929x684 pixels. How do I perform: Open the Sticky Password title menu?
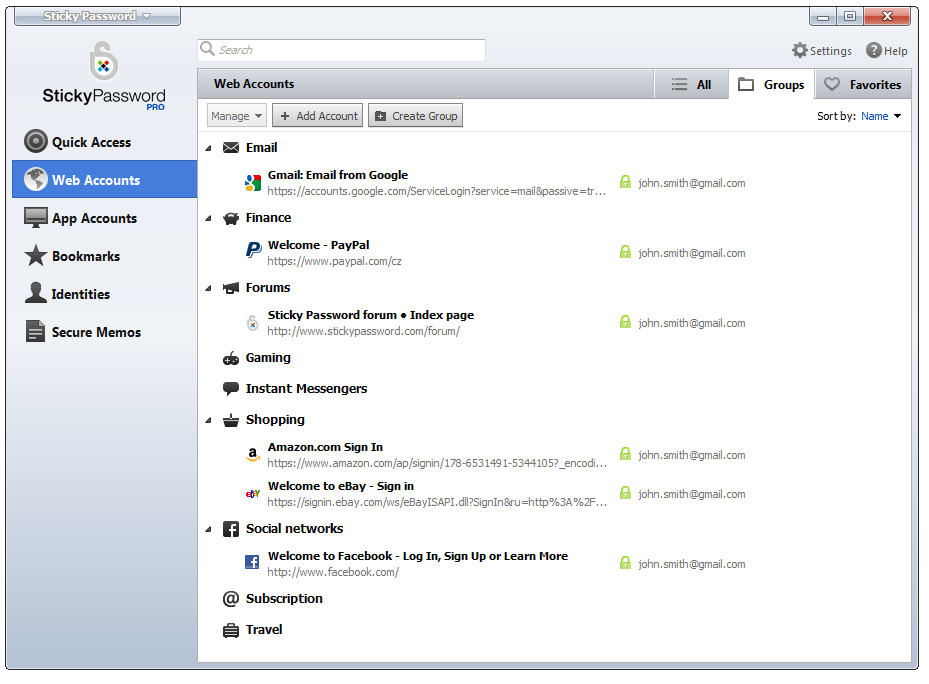click(97, 16)
